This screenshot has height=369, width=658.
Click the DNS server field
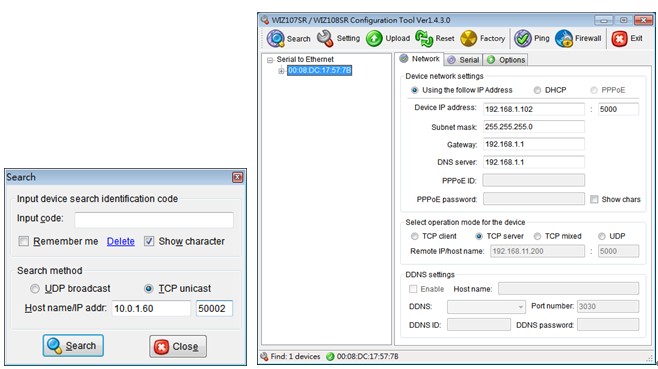click(x=533, y=162)
